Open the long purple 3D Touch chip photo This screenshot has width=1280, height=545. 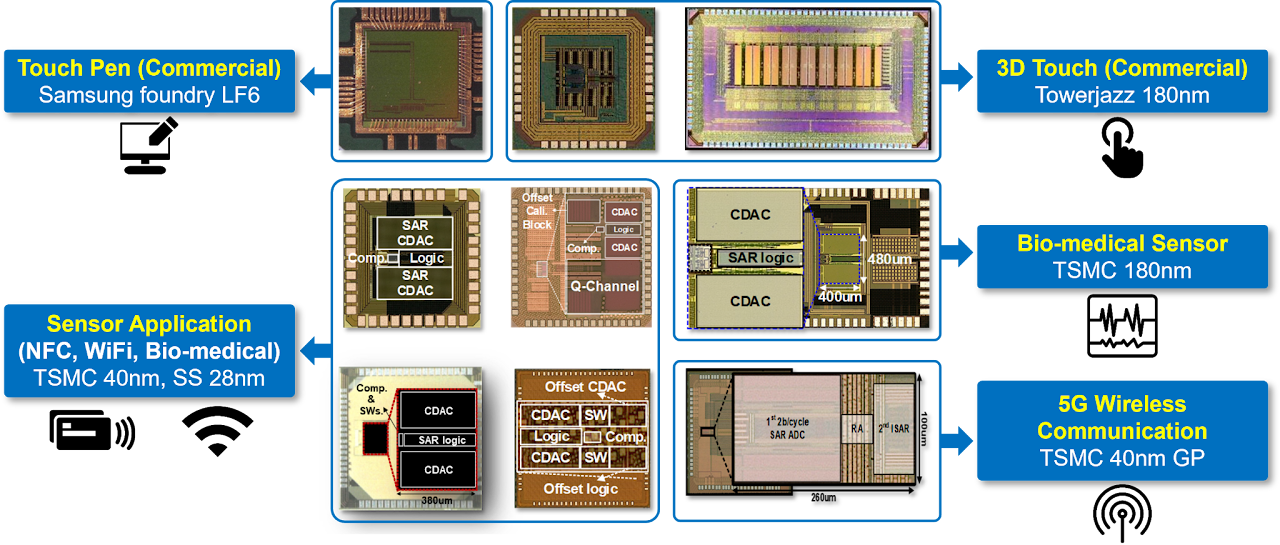809,80
